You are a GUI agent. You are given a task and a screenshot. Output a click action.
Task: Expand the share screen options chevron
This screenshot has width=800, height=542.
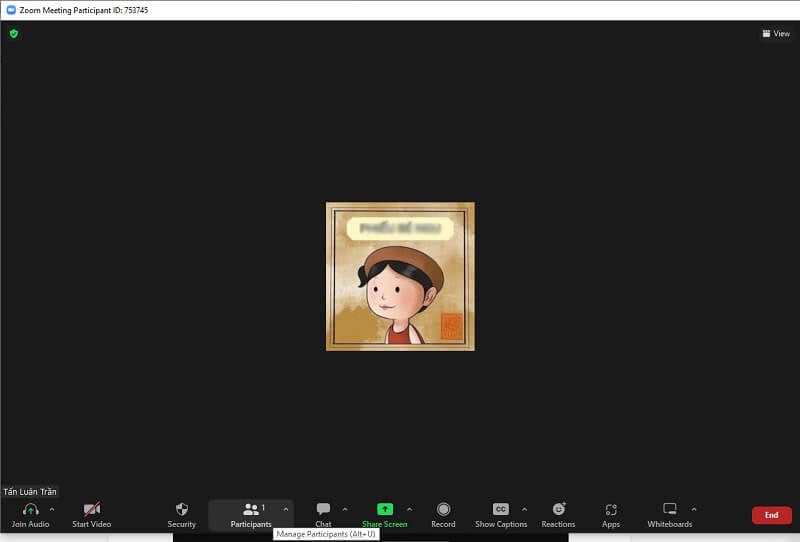coord(409,509)
